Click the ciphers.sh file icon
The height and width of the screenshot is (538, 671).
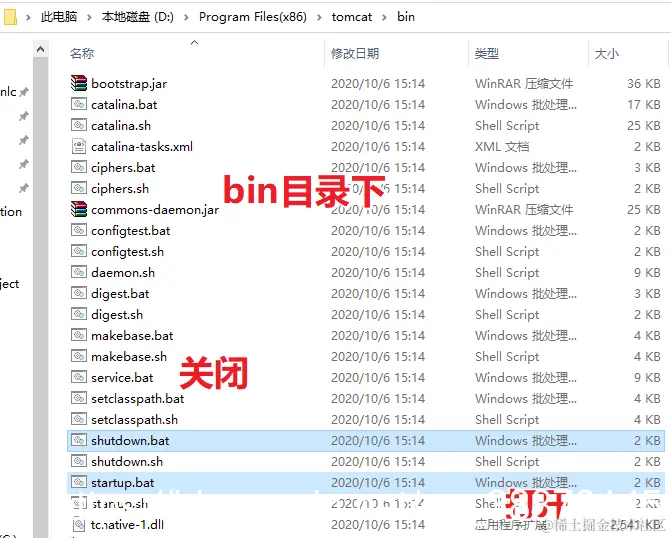click(x=79, y=188)
